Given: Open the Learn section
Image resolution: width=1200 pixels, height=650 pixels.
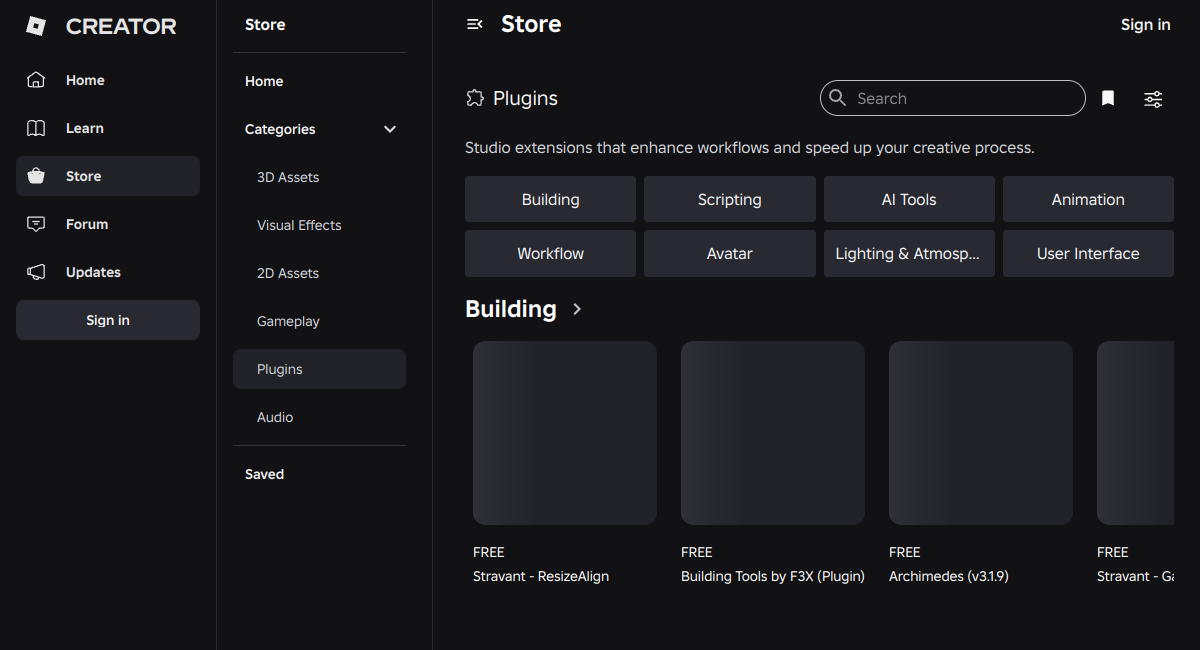Looking at the screenshot, I should click(108, 128).
